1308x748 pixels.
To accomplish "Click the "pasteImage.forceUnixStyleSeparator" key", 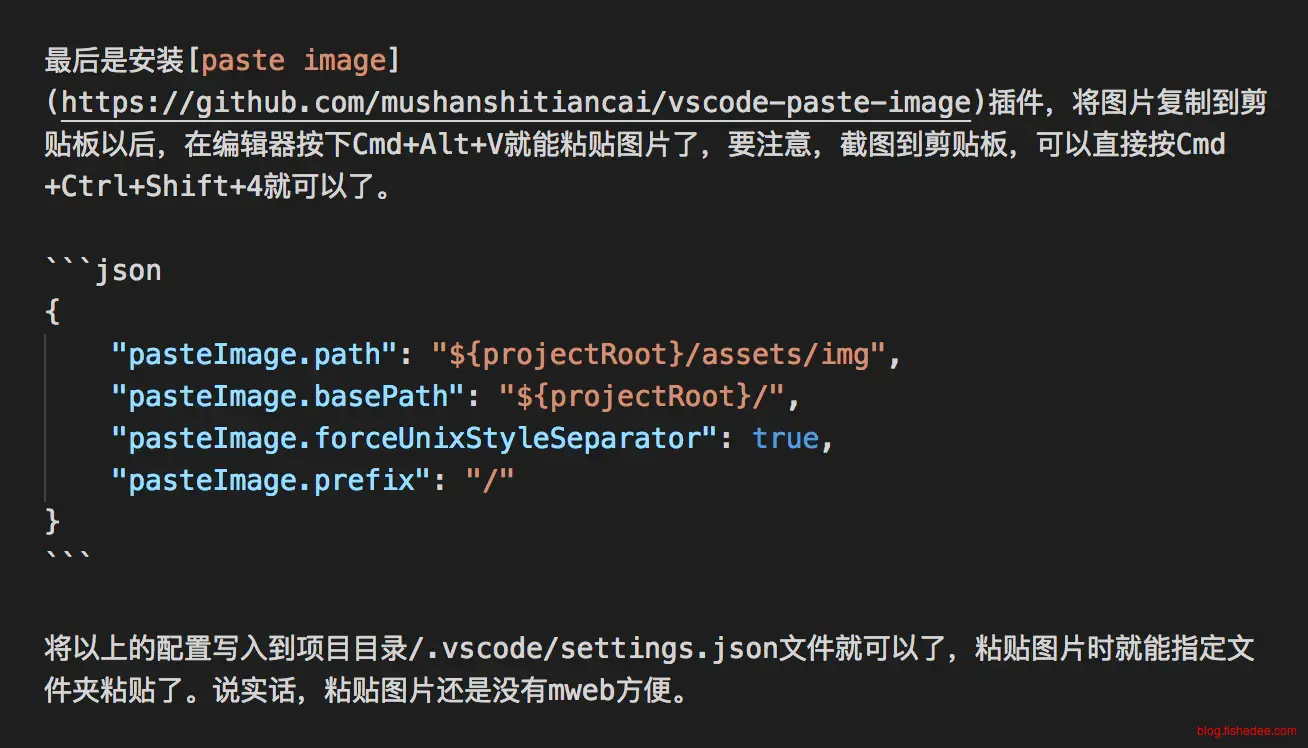I will [x=415, y=439].
